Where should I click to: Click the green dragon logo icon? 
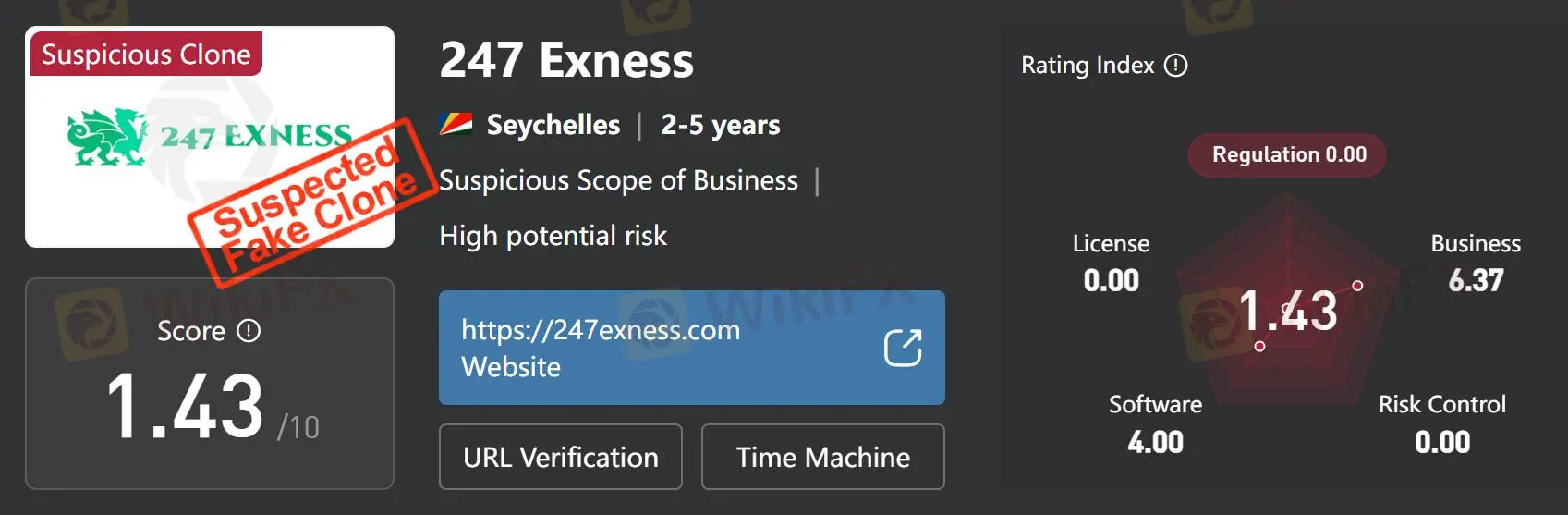107,138
